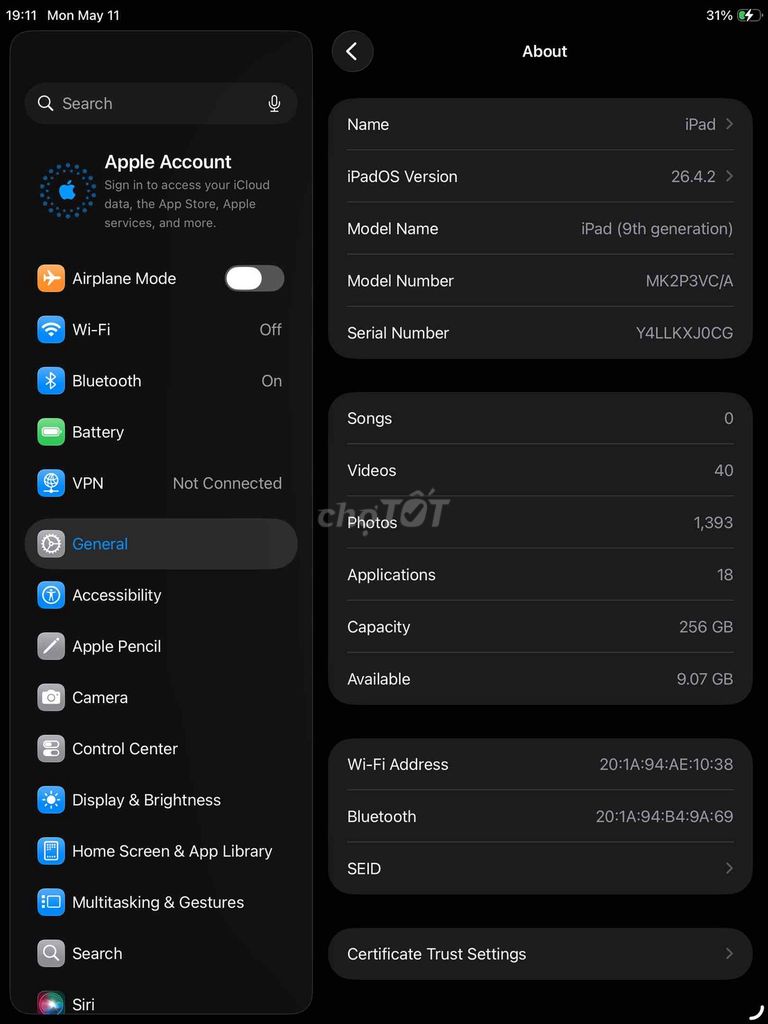This screenshot has width=768, height=1024.
Task: Tap the Certificate Trust Settings label
Action: click(x=436, y=954)
